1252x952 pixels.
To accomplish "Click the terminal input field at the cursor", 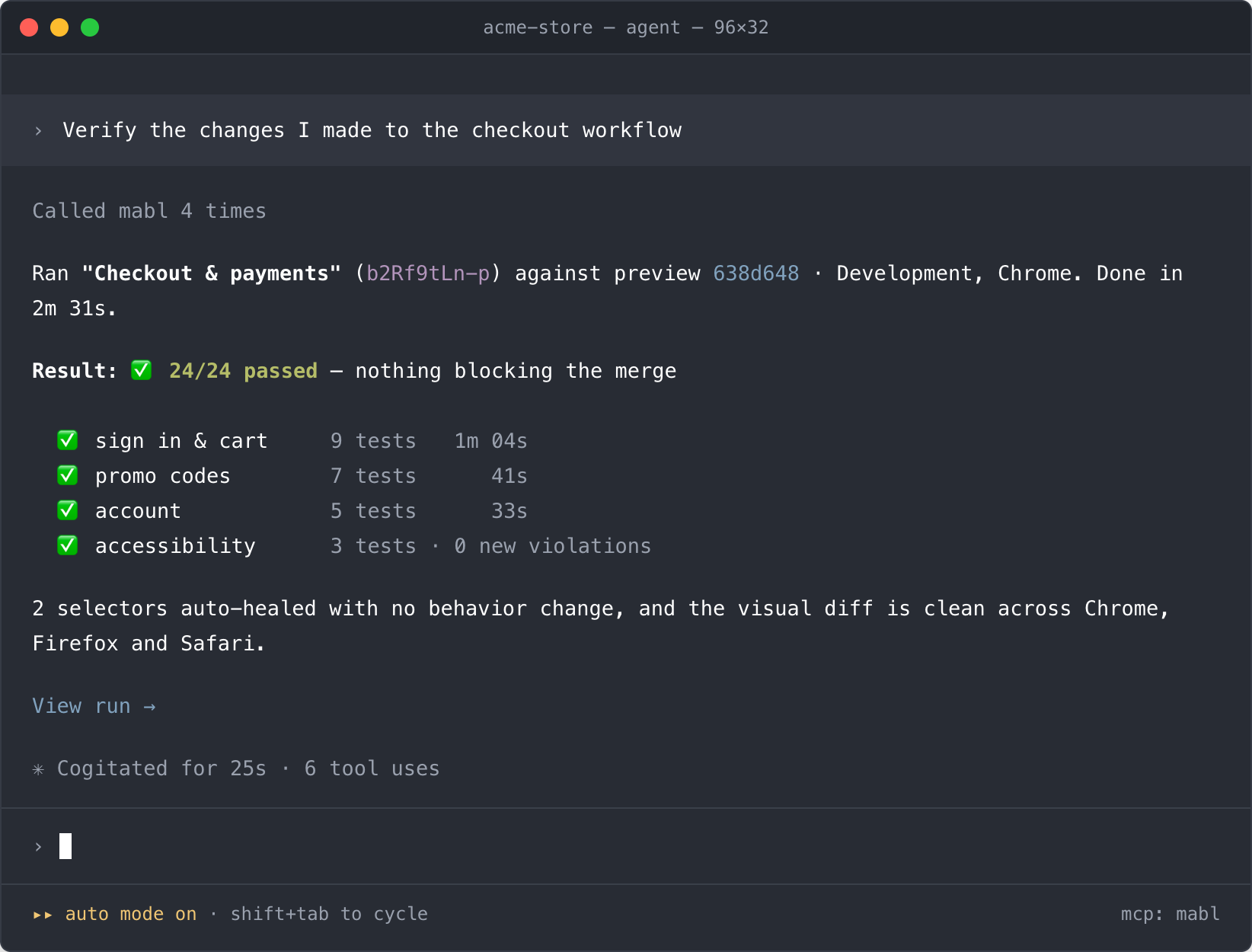I will click(x=626, y=846).
